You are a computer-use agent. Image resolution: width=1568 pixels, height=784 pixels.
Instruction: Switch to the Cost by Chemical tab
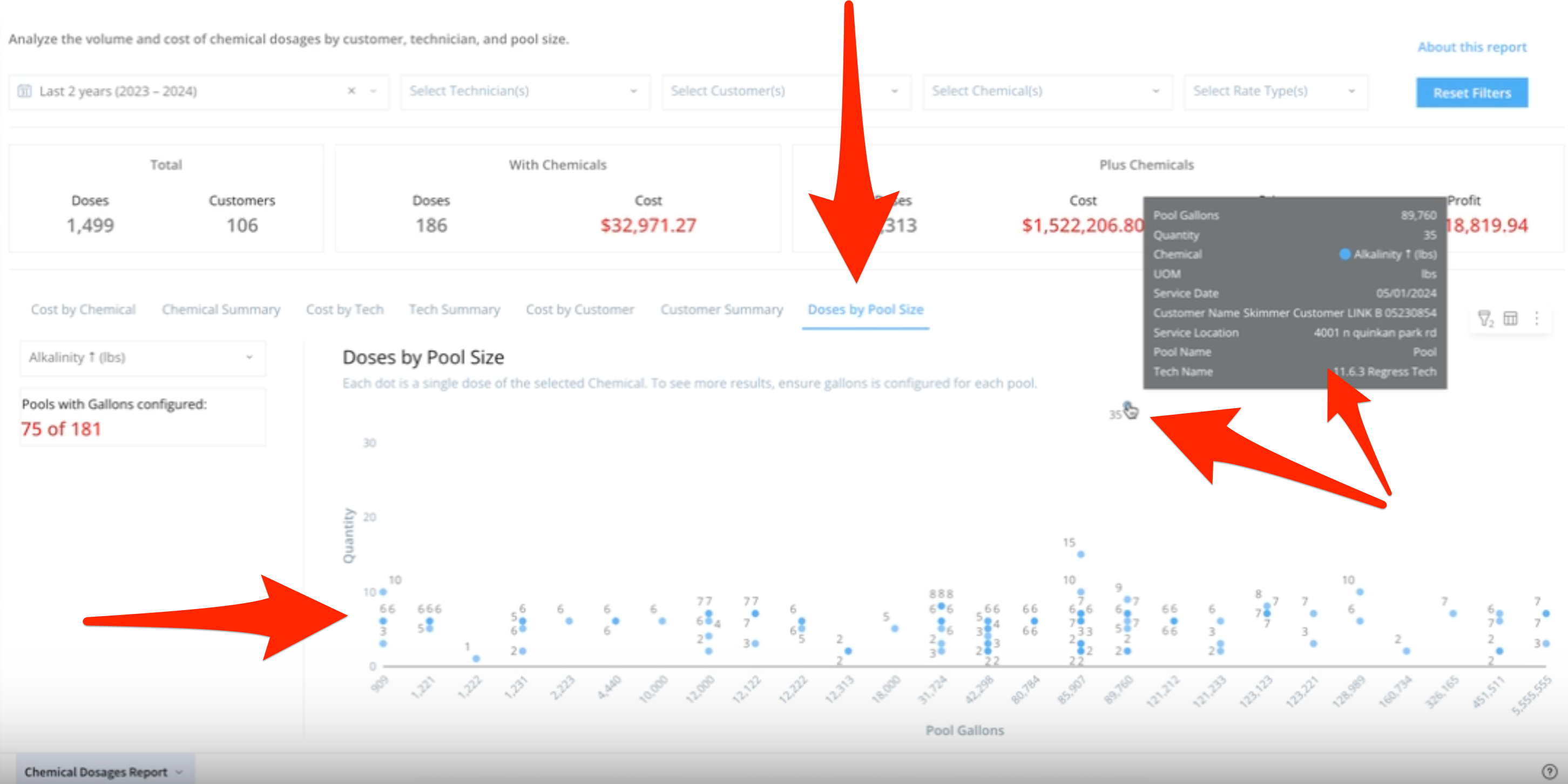click(x=83, y=309)
